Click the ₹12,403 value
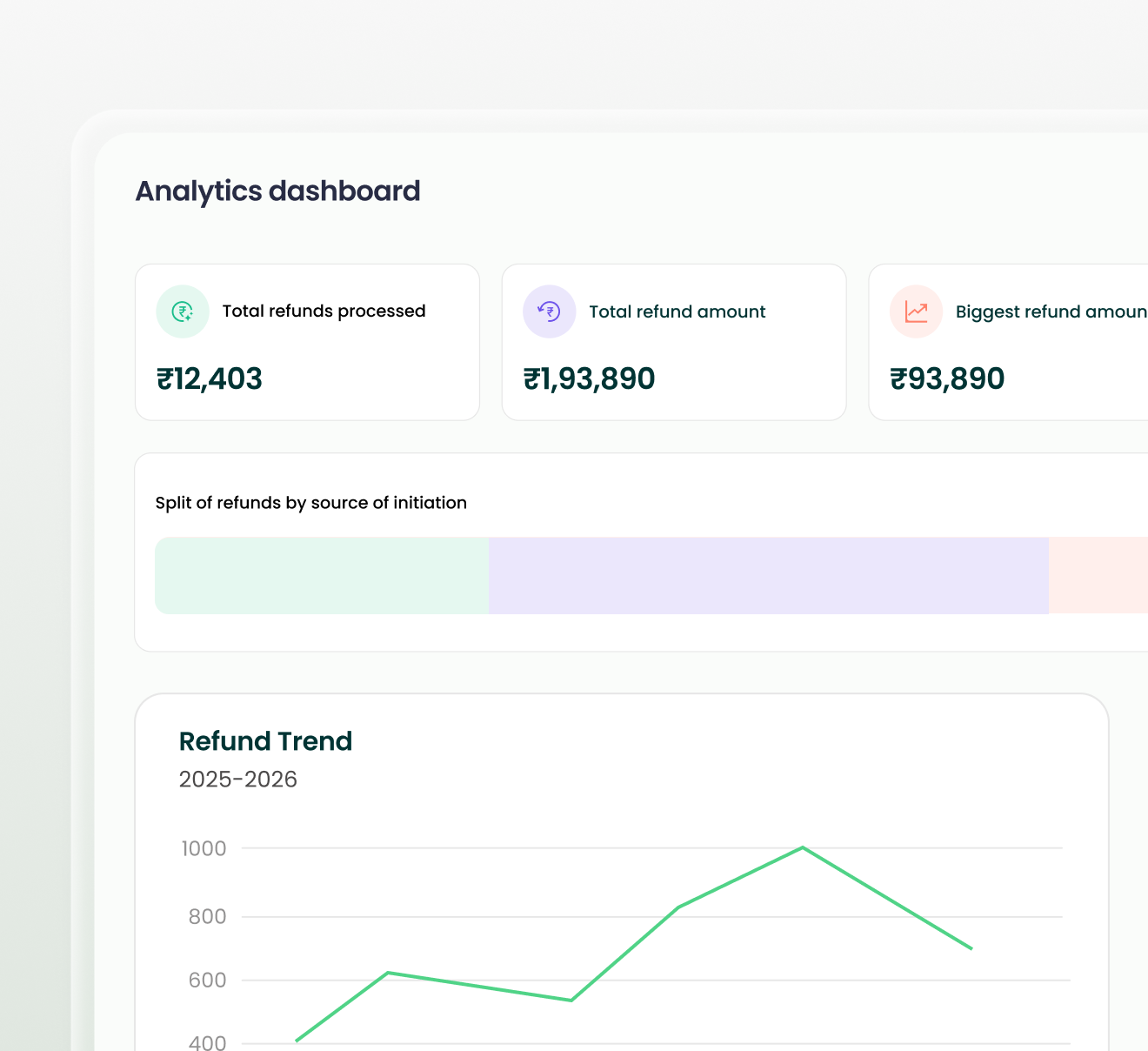1148x1051 pixels. [x=210, y=378]
